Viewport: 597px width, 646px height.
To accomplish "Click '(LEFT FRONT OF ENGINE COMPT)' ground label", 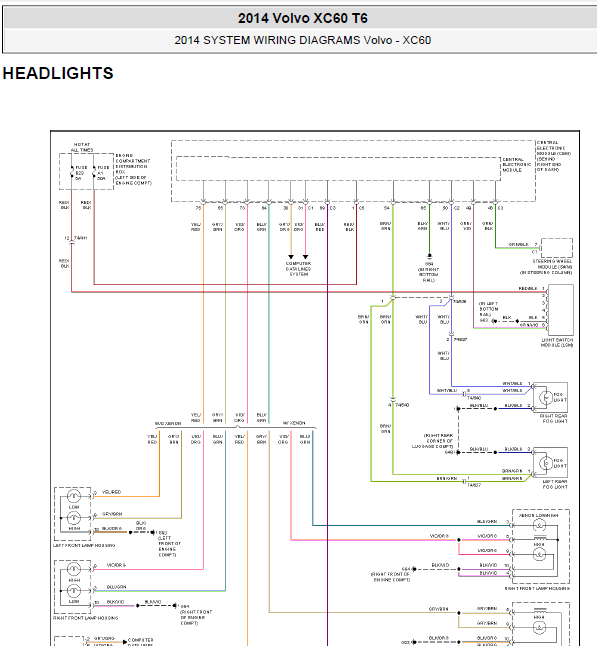I will pyautogui.click(x=169, y=546).
